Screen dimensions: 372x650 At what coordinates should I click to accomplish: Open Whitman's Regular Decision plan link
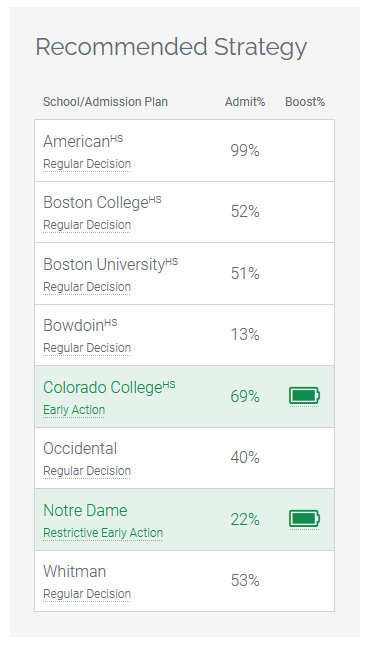pos(87,594)
